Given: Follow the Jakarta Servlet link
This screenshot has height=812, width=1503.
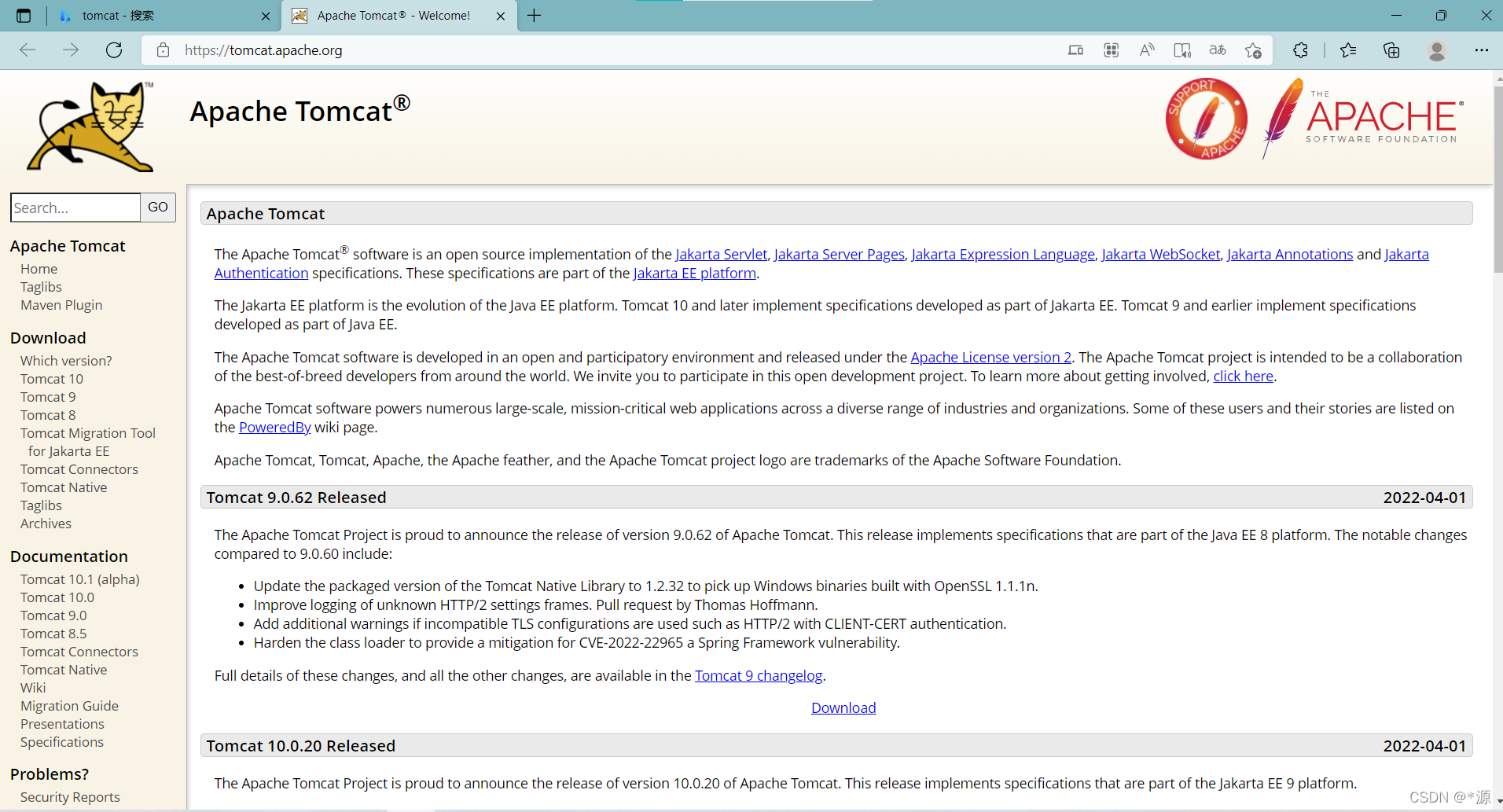Looking at the screenshot, I should 721,254.
